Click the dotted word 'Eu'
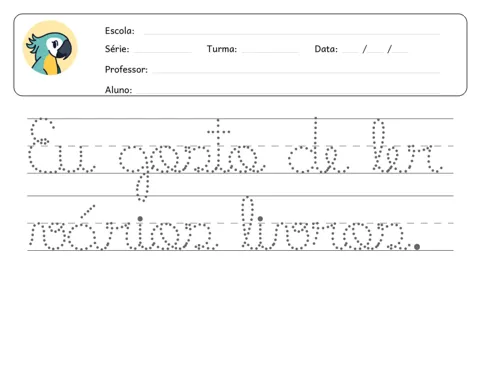 [x=62, y=145]
